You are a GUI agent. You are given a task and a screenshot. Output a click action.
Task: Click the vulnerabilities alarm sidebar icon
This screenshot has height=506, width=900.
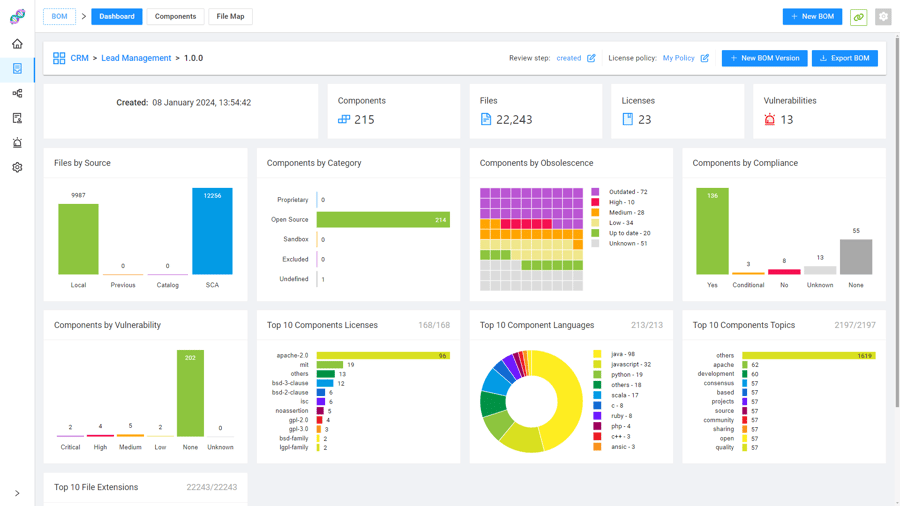click(17, 143)
